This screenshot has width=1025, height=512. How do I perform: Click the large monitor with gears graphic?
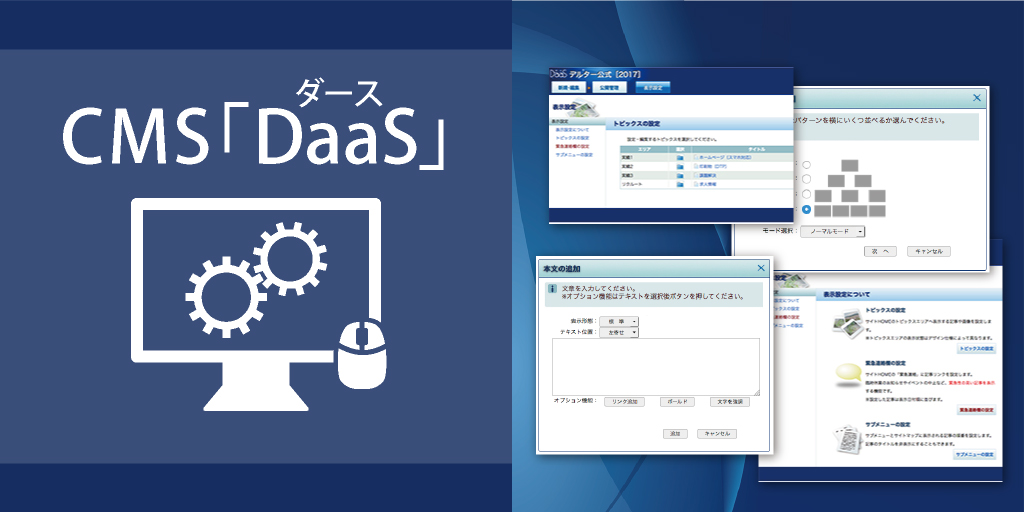point(256,304)
